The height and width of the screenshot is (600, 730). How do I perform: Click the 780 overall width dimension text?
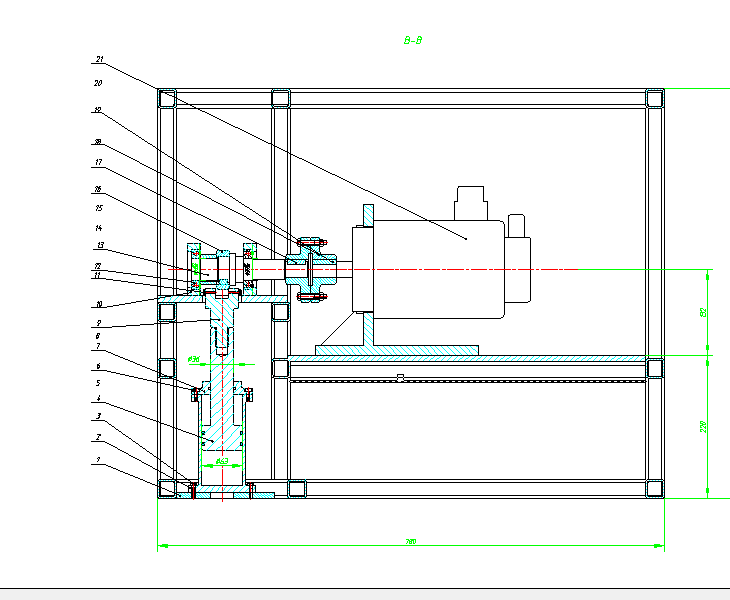pyautogui.click(x=411, y=541)
